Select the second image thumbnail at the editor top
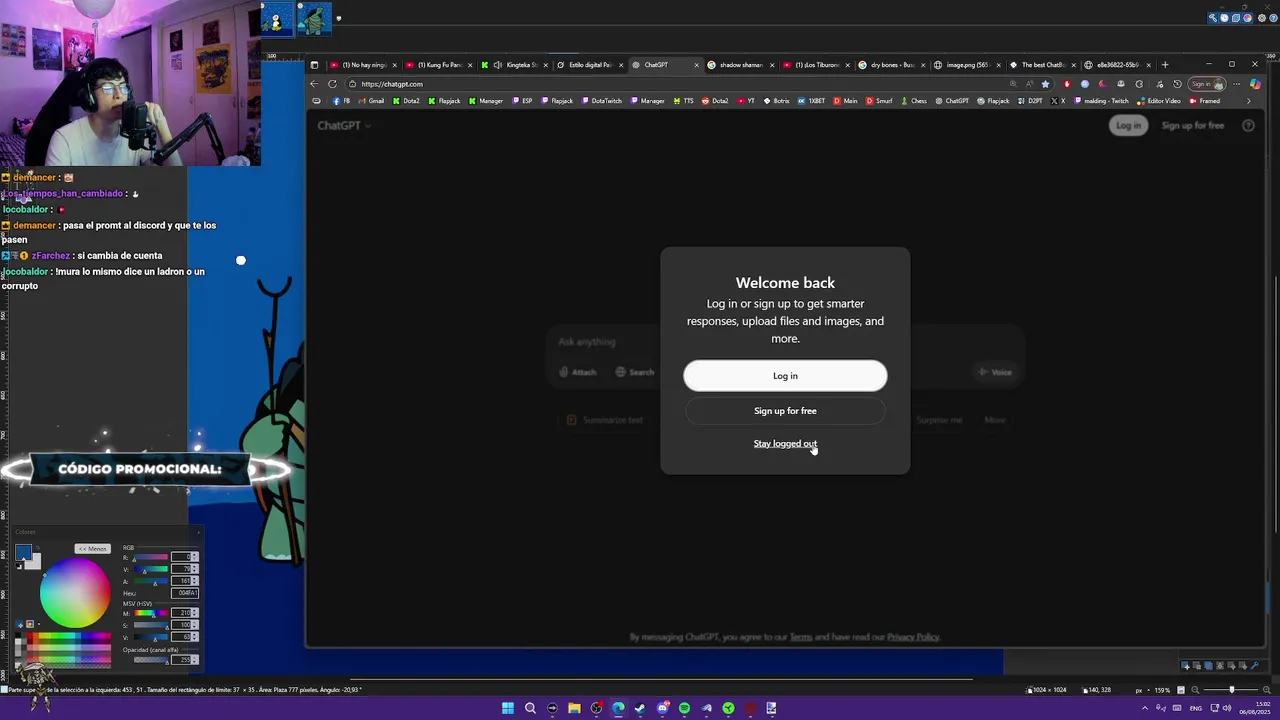1280x720 pixels. (x=313, y=18)
